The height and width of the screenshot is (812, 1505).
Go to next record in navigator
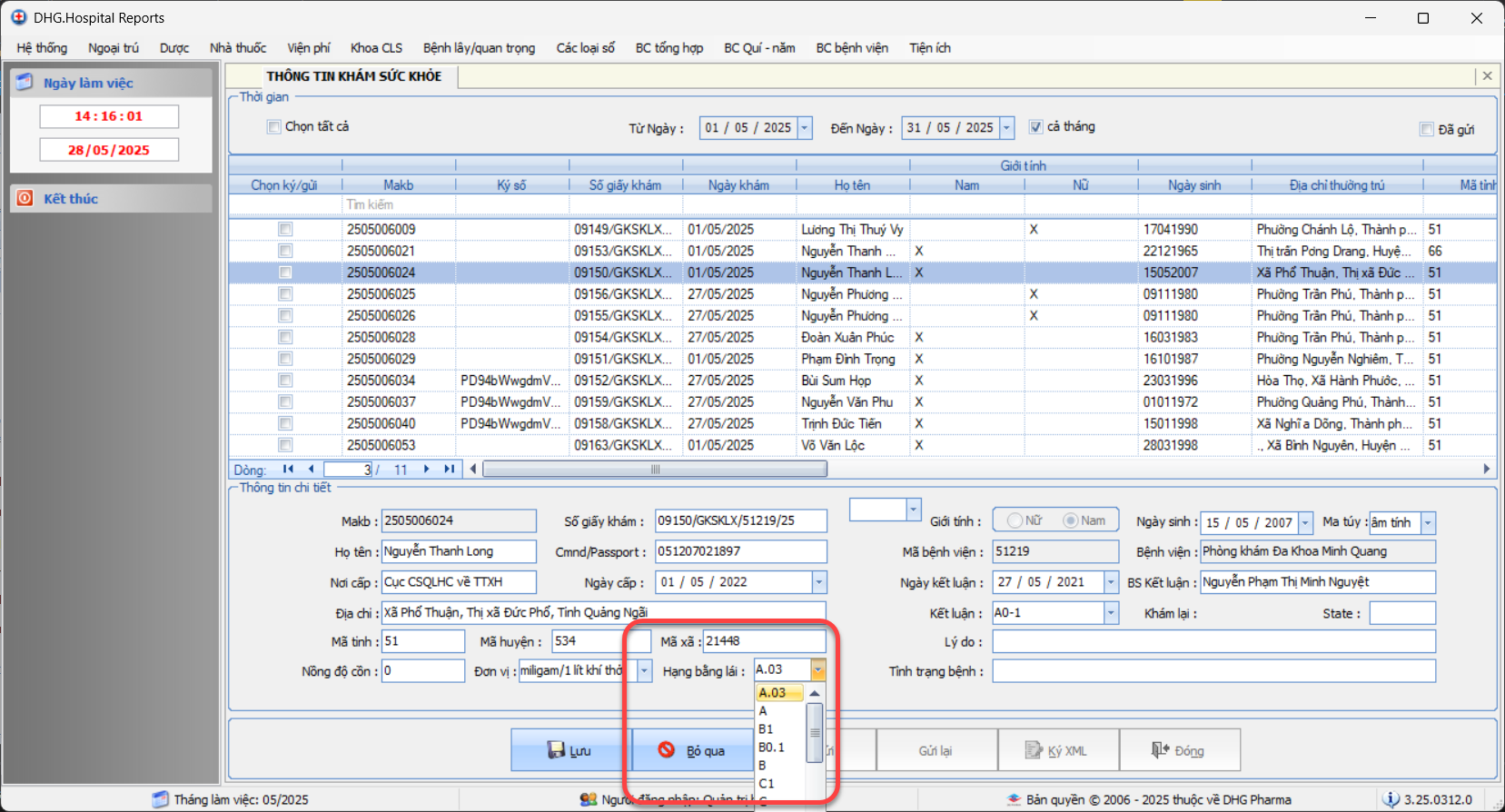click(426, 469)
